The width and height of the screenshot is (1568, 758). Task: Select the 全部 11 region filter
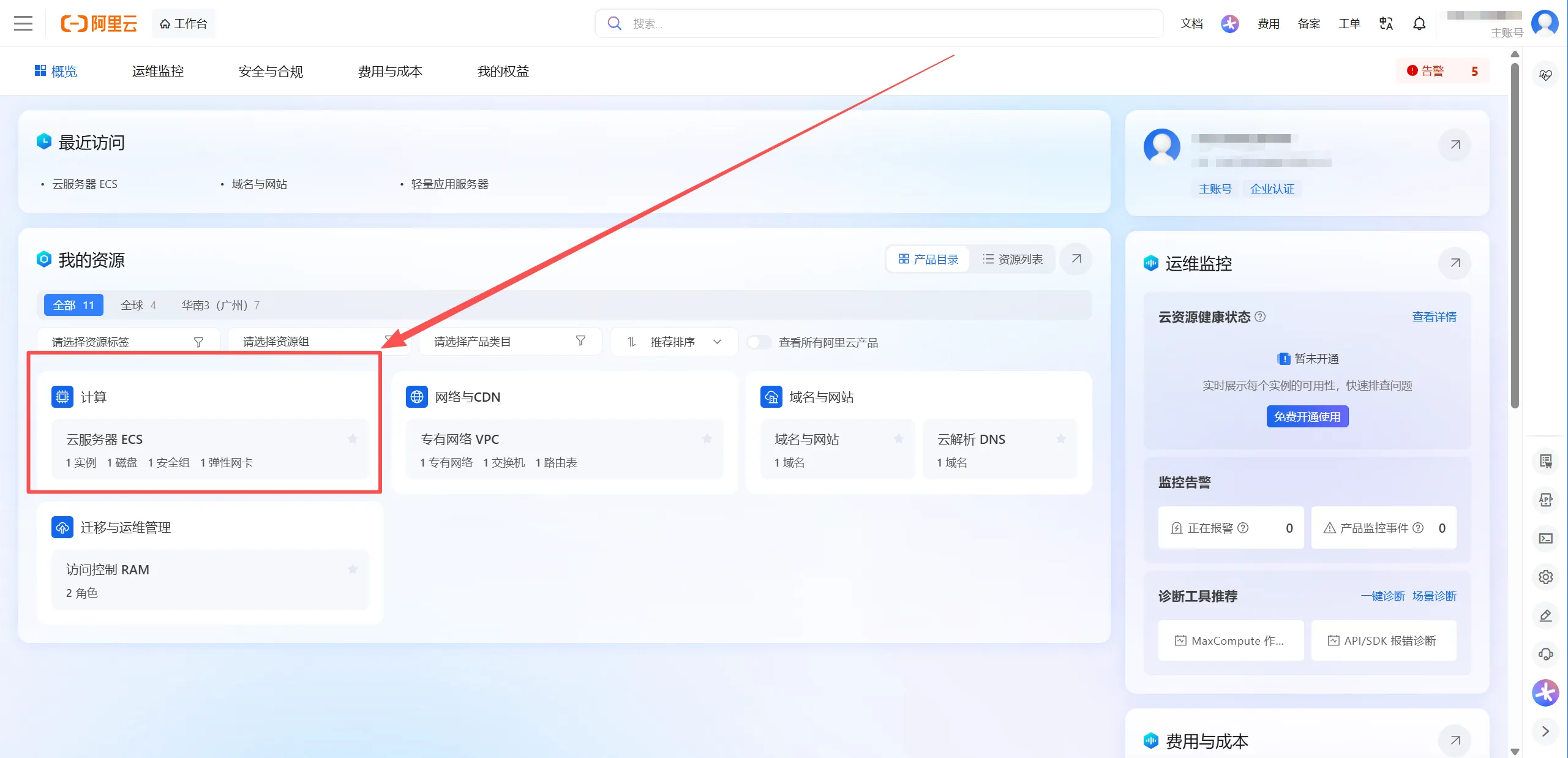[x=73, y=305]
